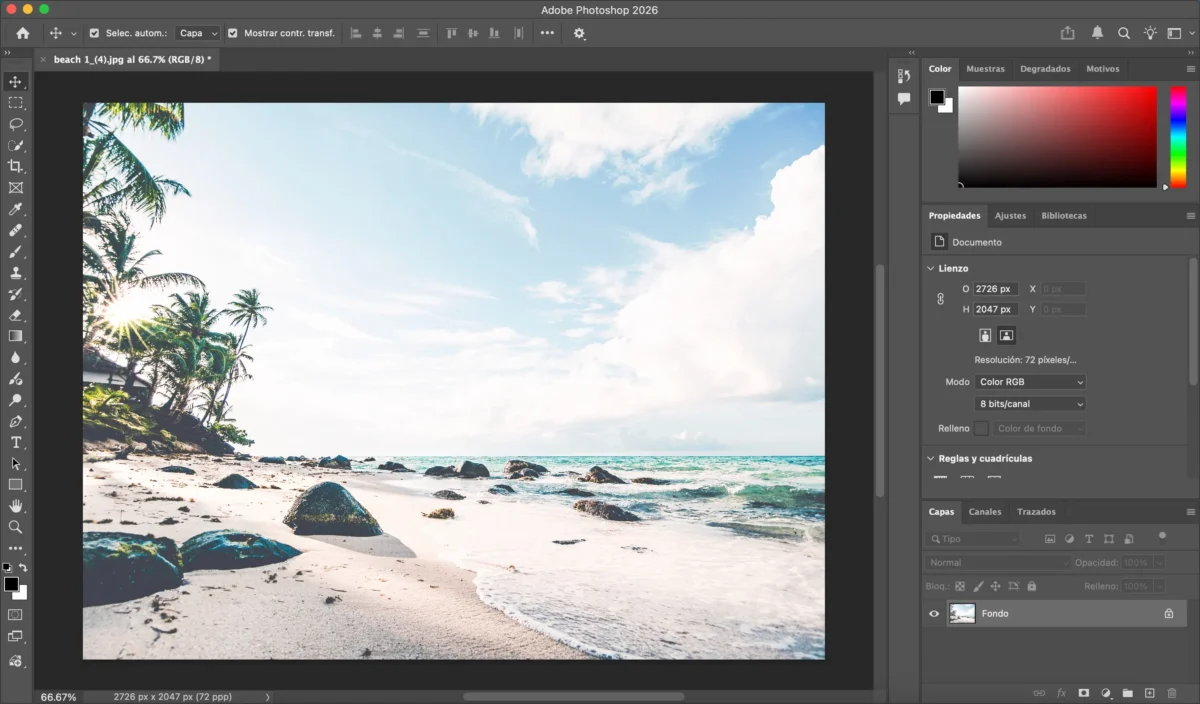Switch to the Canales tab

pyautogui.click(x=985, y=512)
